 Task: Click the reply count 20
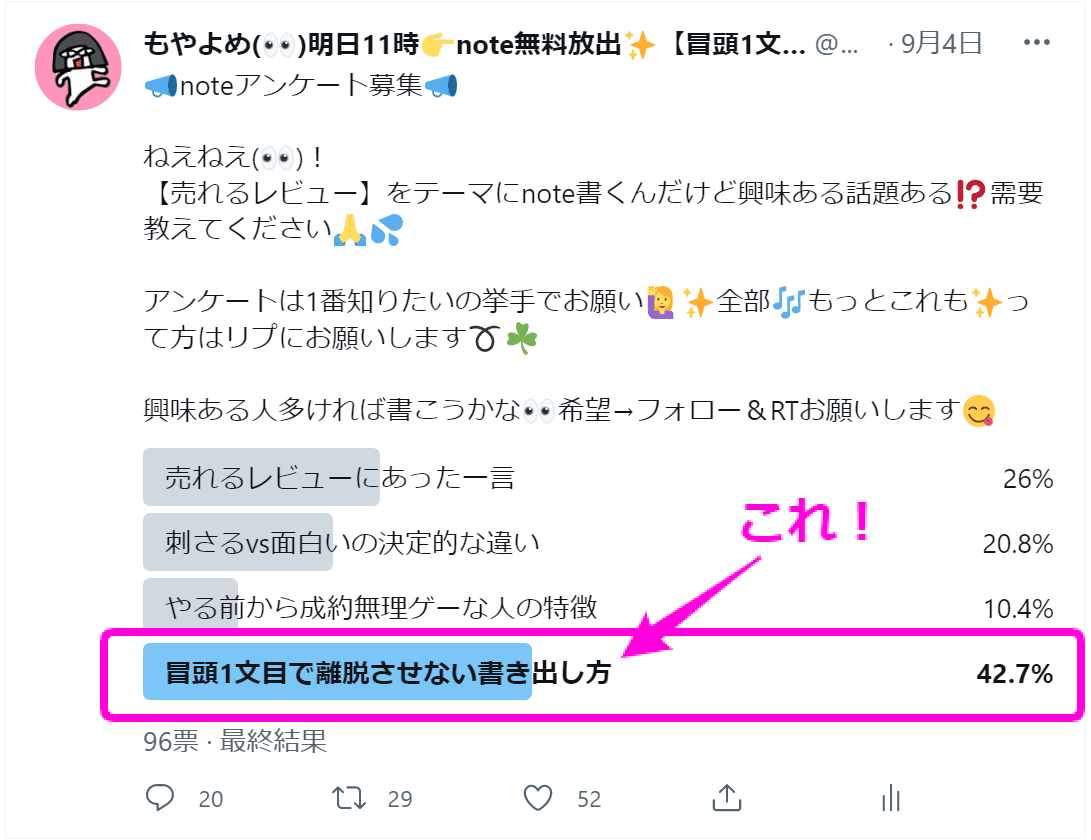(210, 799)
